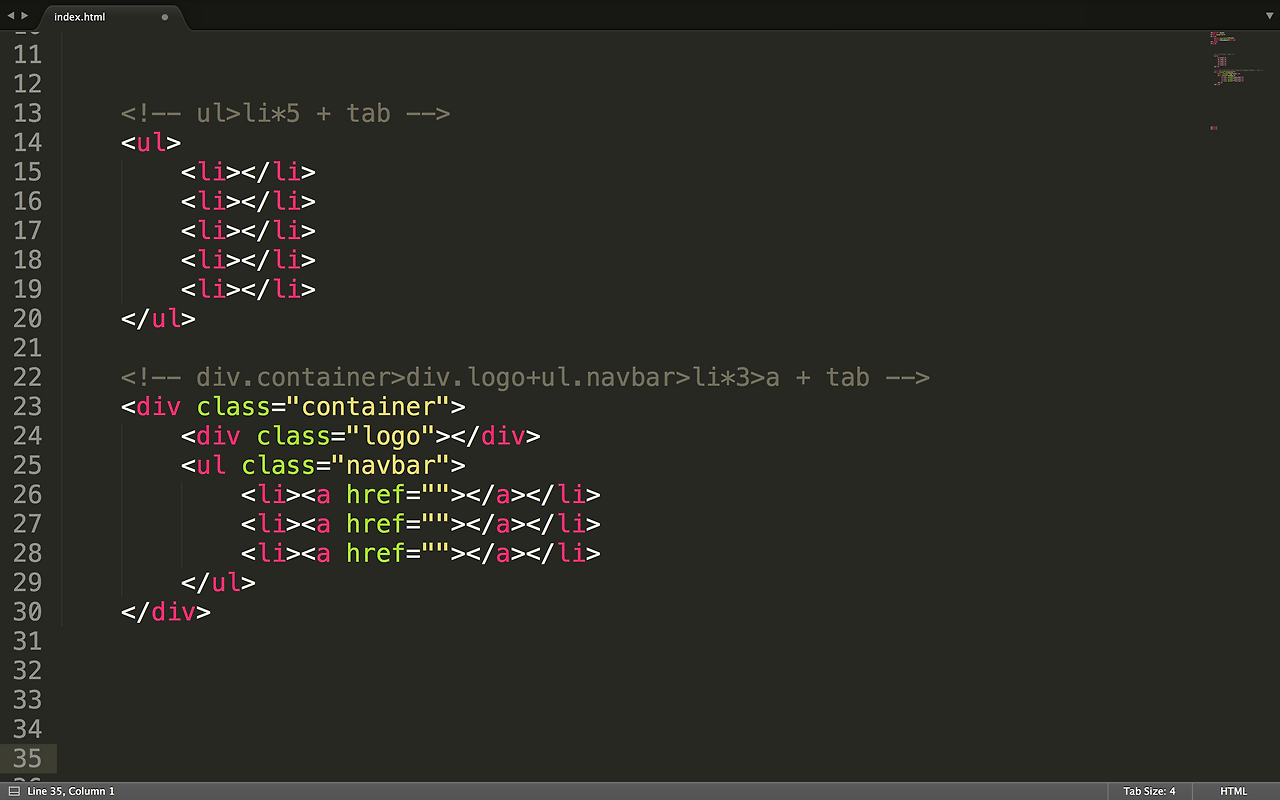
Task: Select gutter line number 11
Action: (x=28, y=54)
